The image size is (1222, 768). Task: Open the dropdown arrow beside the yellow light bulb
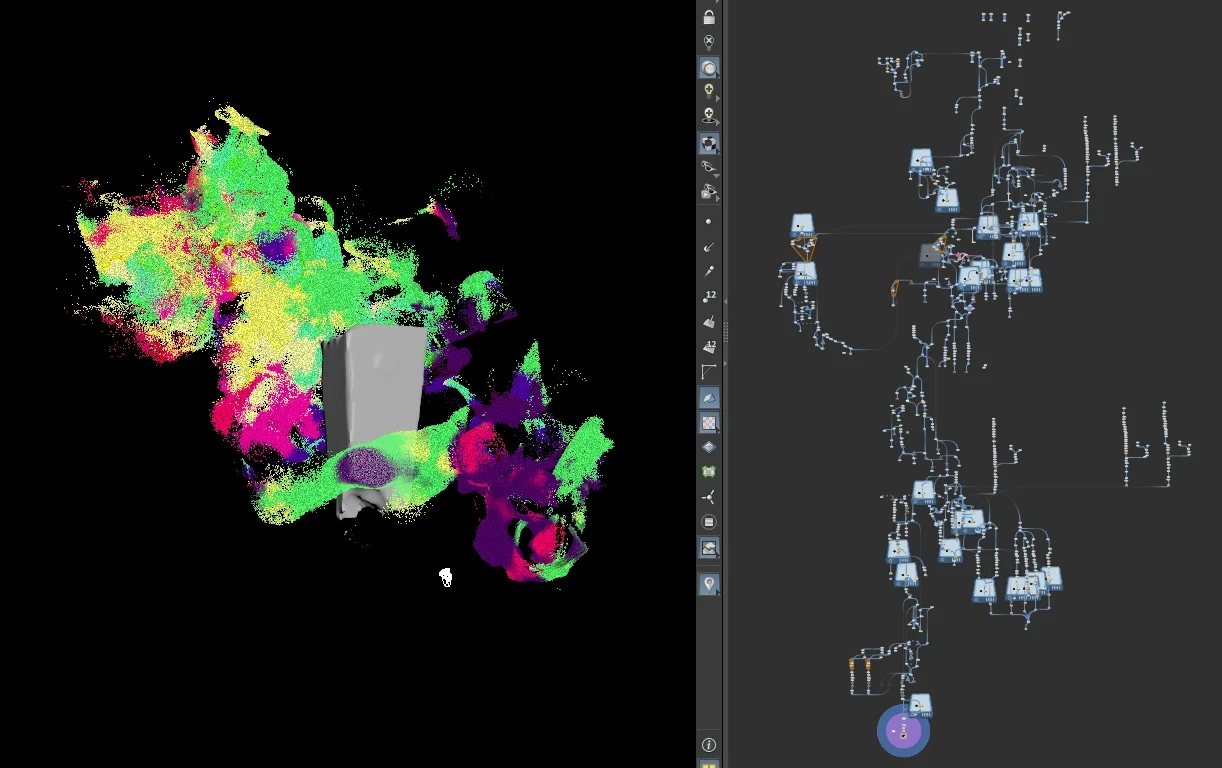pyautogui.click(x=718, y=99)
